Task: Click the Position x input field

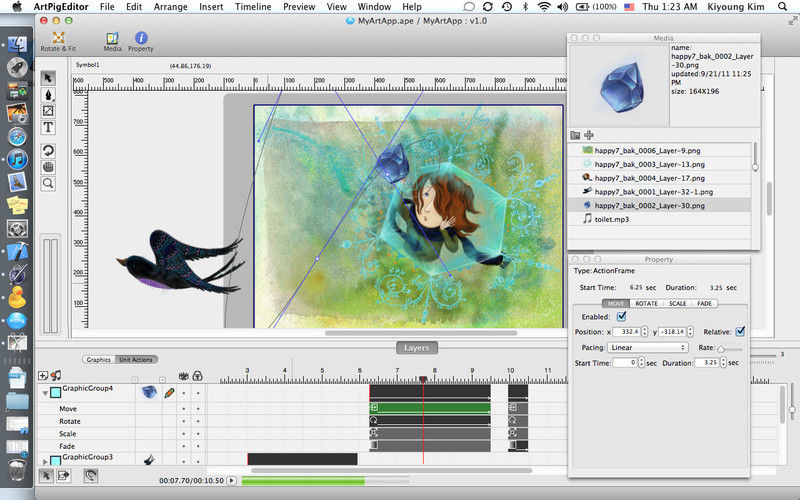Action: (627, 332)
